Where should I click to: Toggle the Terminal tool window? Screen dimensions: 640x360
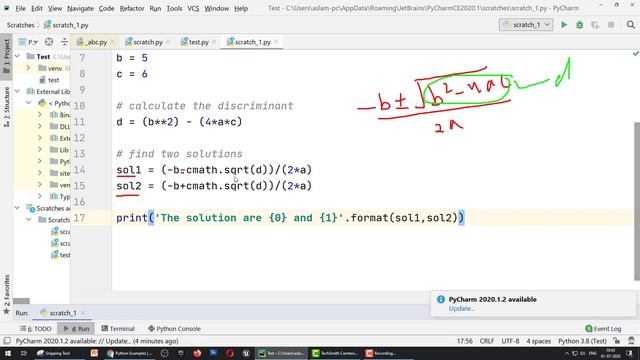tap(118, 329)
